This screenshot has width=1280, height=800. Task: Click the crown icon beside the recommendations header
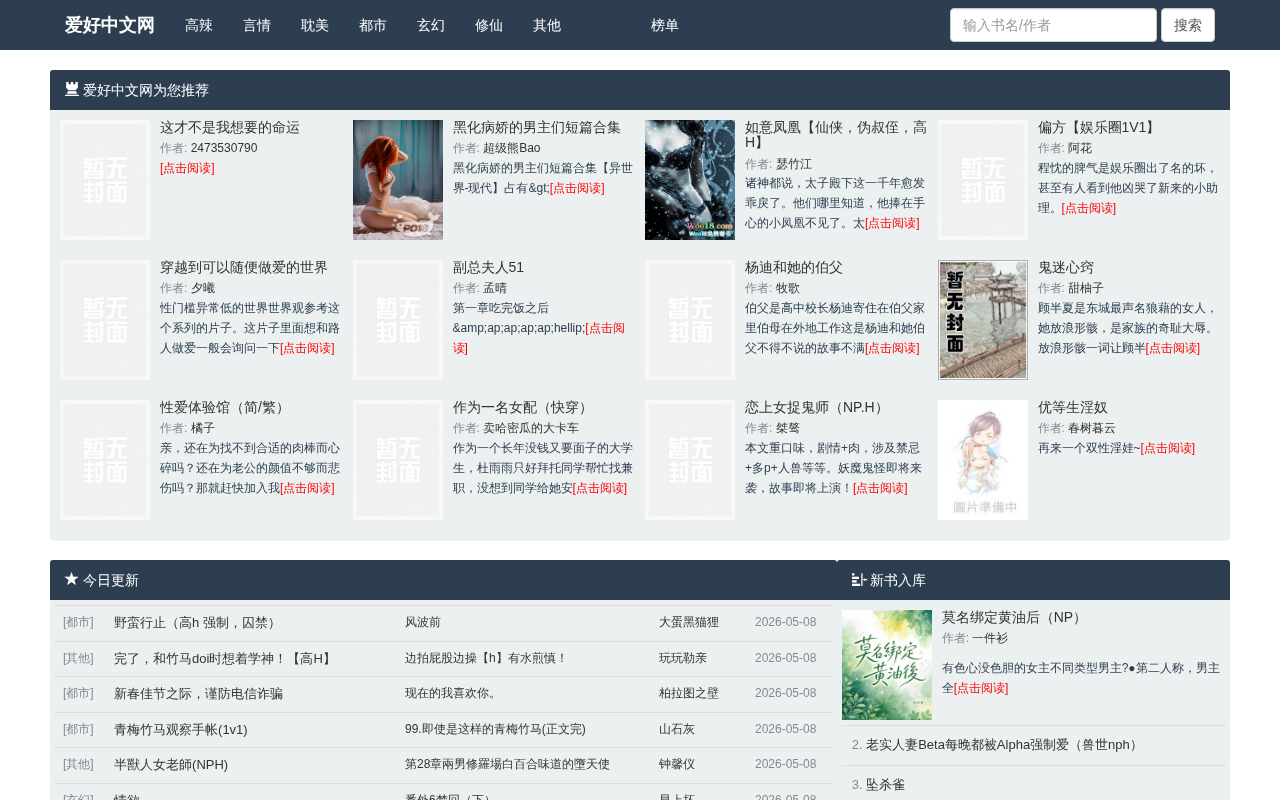pos(72,89)
